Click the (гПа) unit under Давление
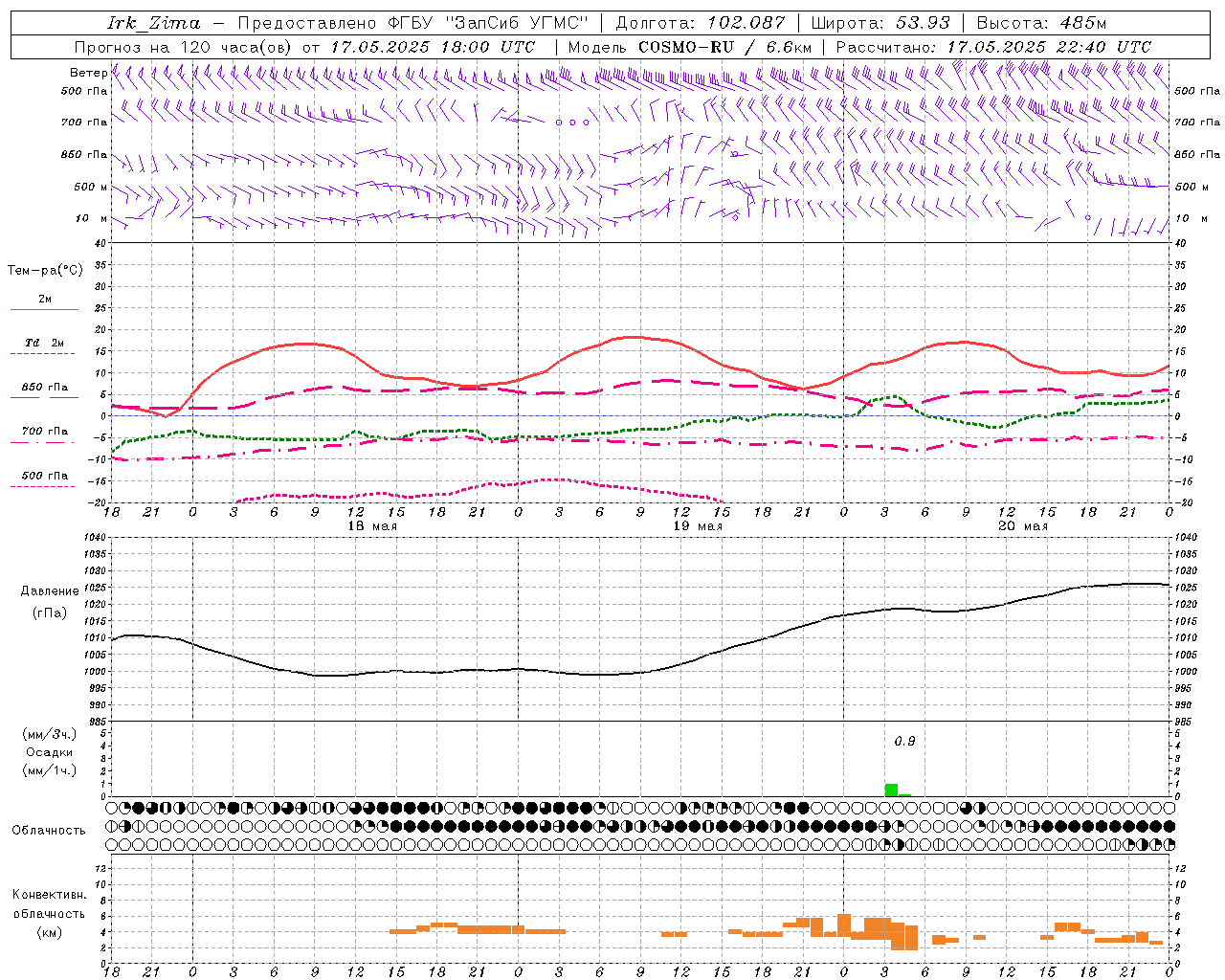 50,612
